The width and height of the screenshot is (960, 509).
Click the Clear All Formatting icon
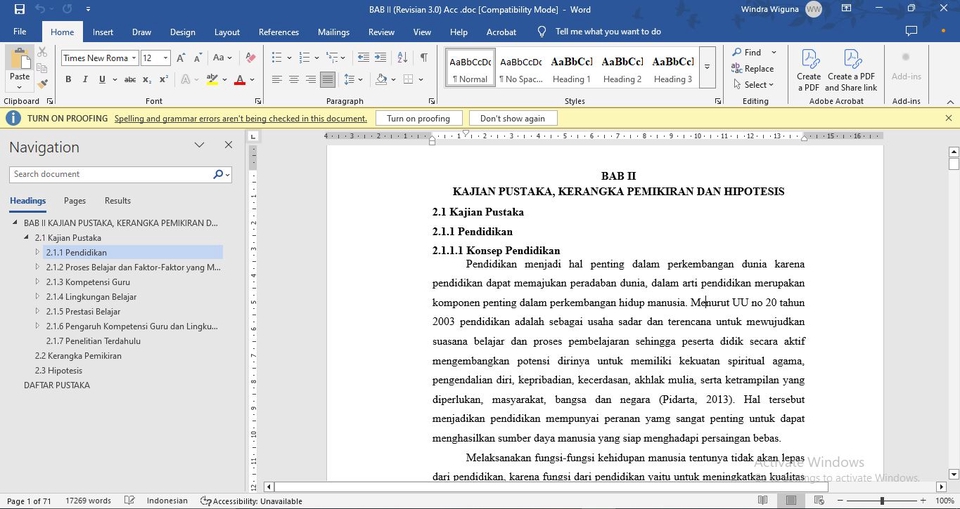pyautogui.click(x=250, y=58)
